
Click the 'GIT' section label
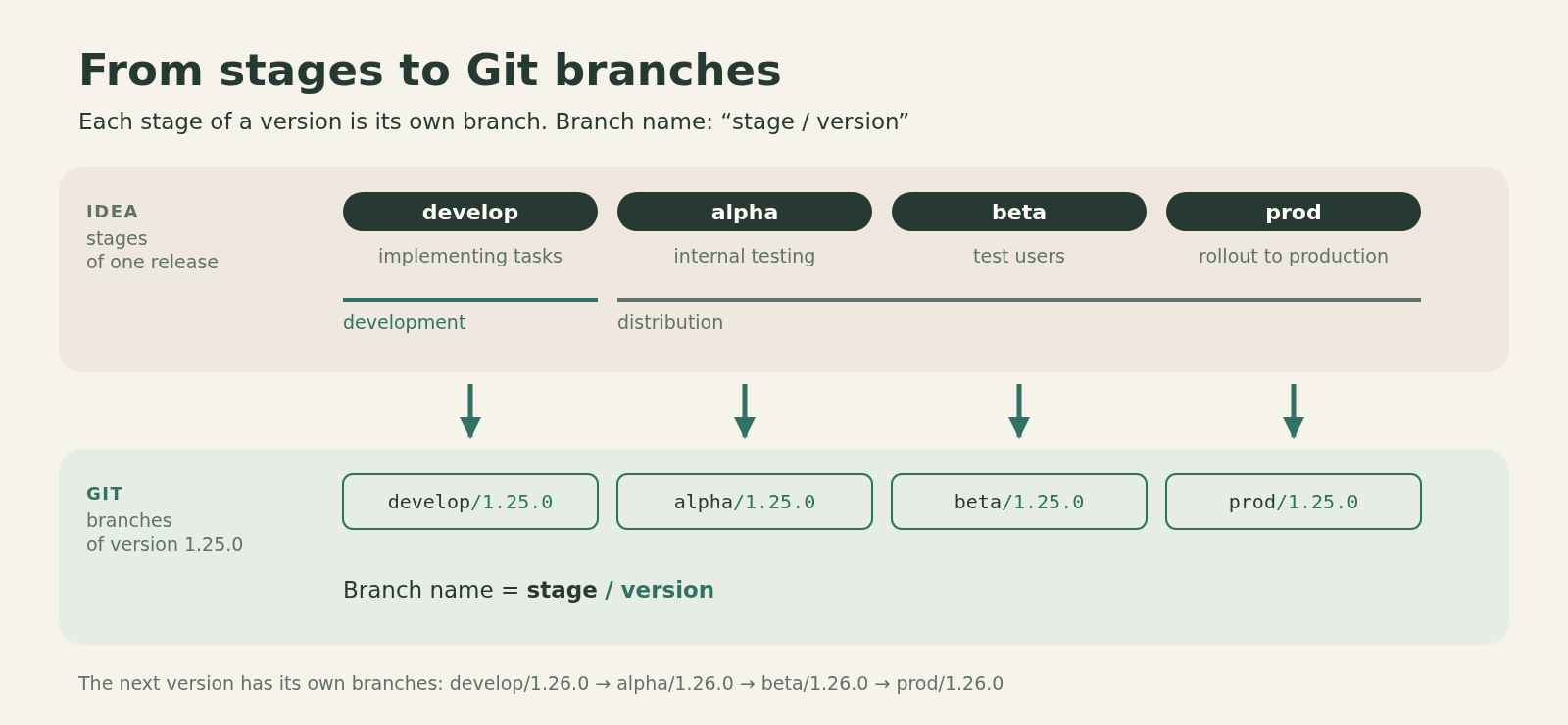[x=105, y=494]
